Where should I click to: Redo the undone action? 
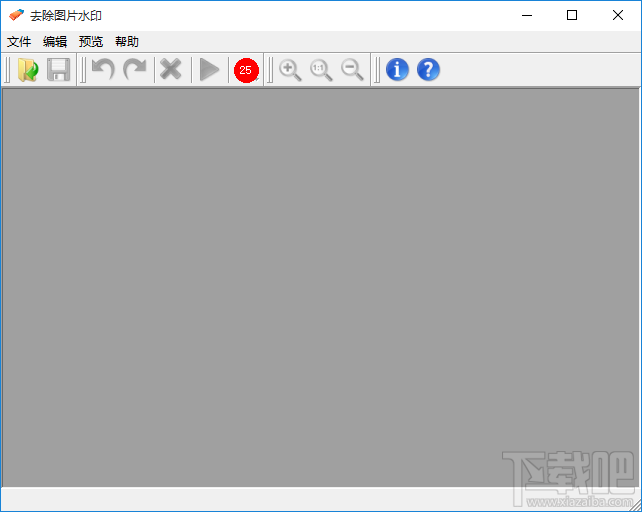click(x=135, y=70)
